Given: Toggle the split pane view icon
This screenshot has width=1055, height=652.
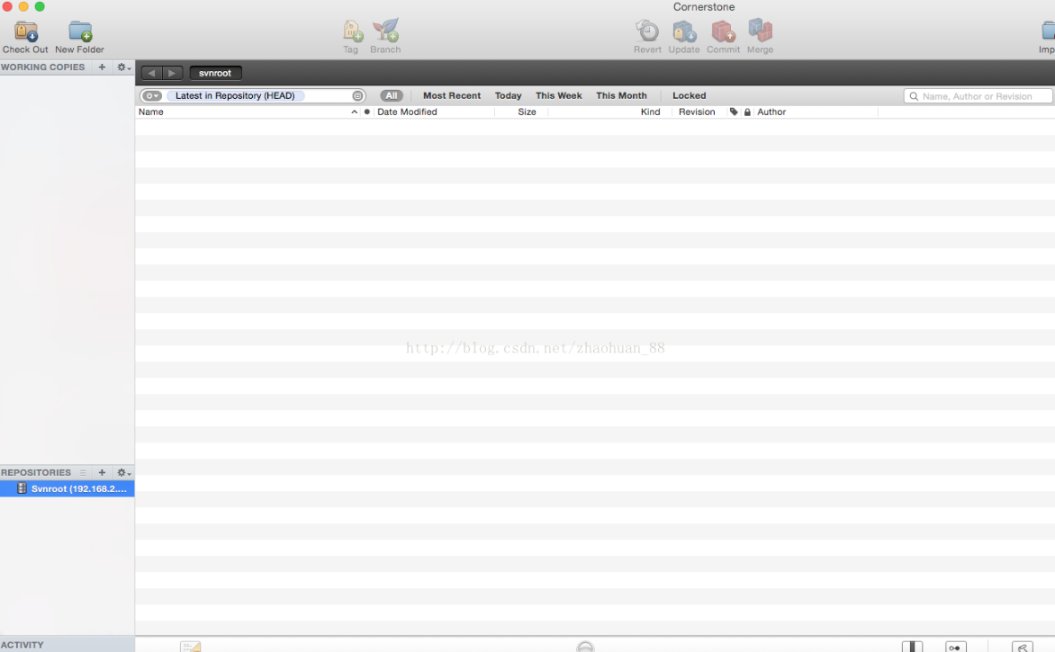Looking at the screenshot, I should (912, 646).
